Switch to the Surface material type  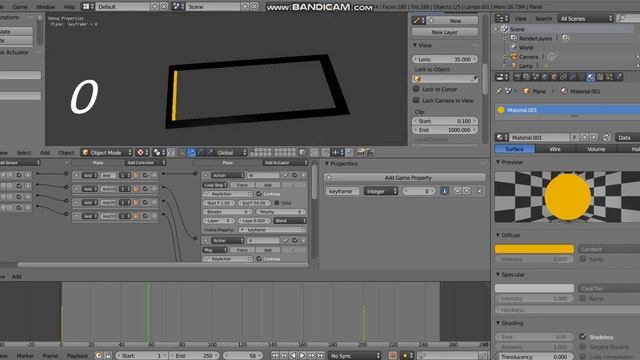pyautogui.click(x=514, y=149)
